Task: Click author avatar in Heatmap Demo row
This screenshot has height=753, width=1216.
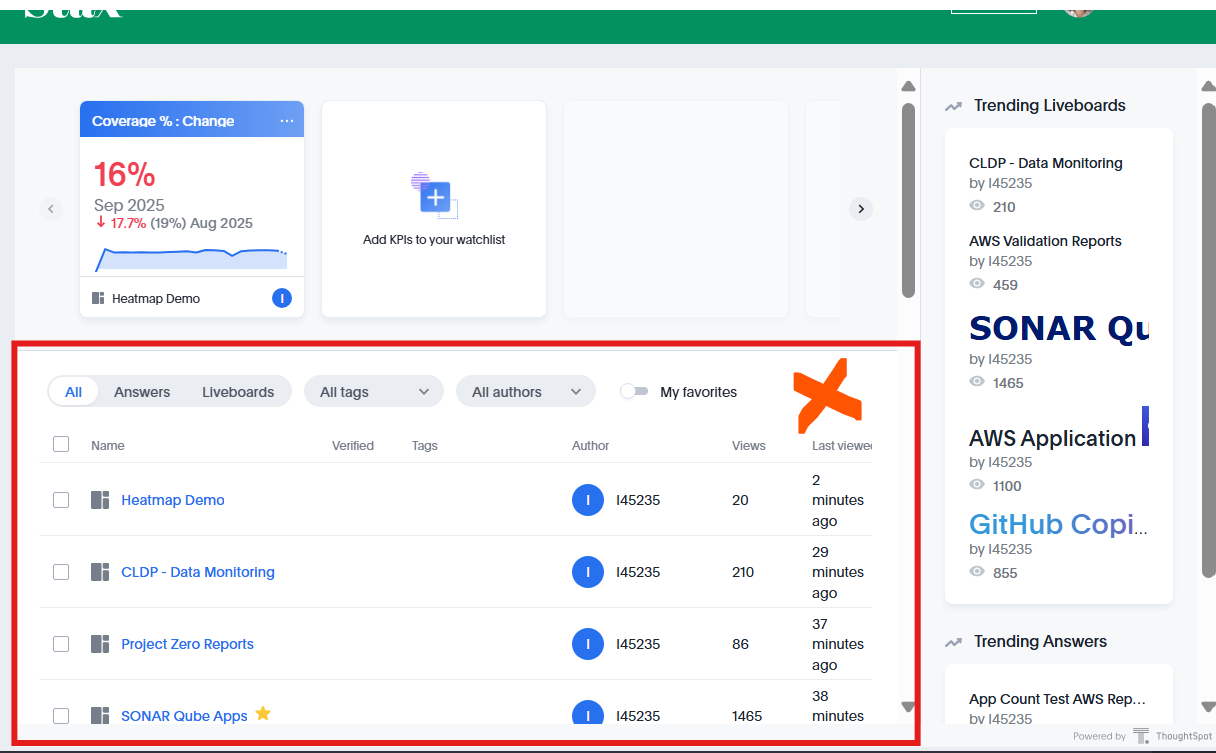Action: (588, 500)
